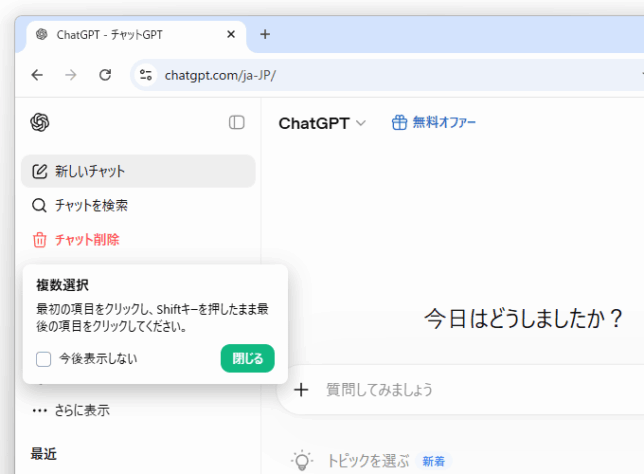Screen dimensions: 644x474
Task: Open site information icon in address bar
Action: (146, 75)
